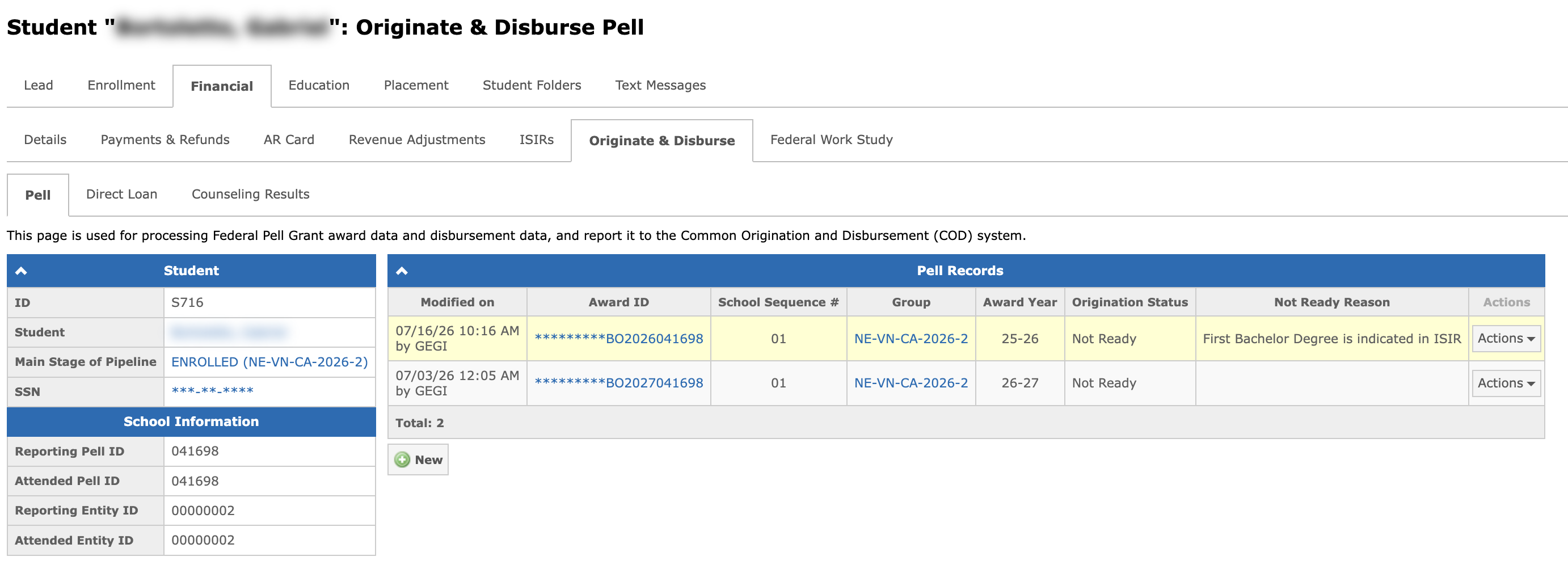Open the Student Folders tab
Viewport: 1568px width, 565px height.
(x=532, y=85)
